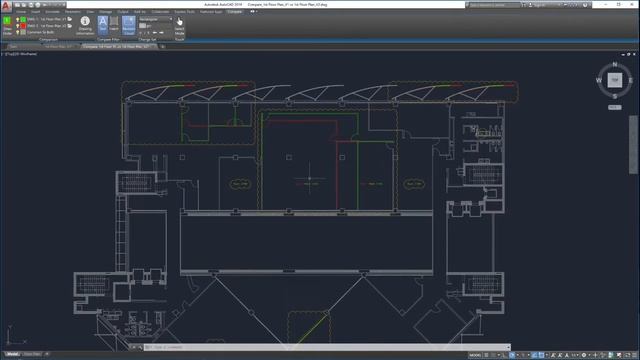Viewport: 640px width, 360px height.
Task: Switch to the Insert ribbon tab
Action: [36, 12]
